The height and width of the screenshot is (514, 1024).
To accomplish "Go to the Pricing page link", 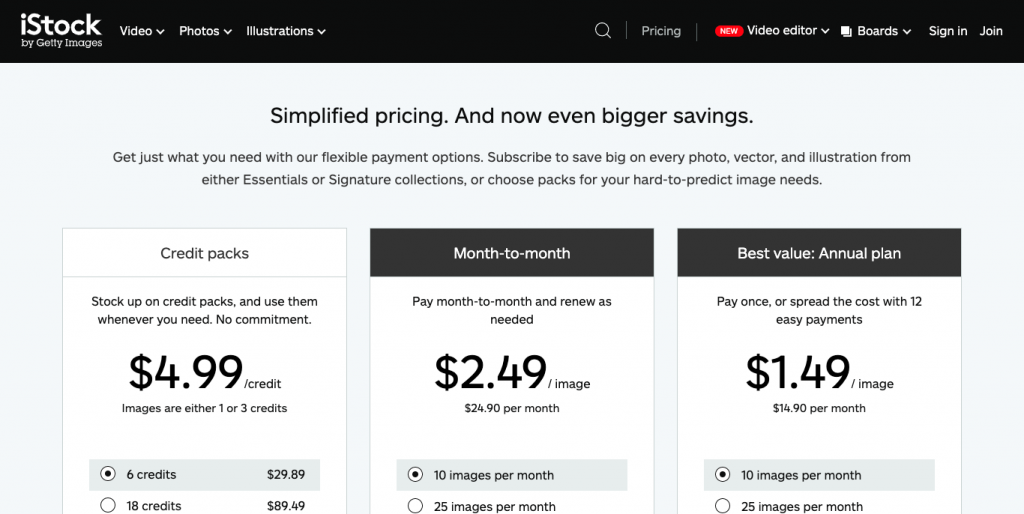I will click(x=661, y=31).
